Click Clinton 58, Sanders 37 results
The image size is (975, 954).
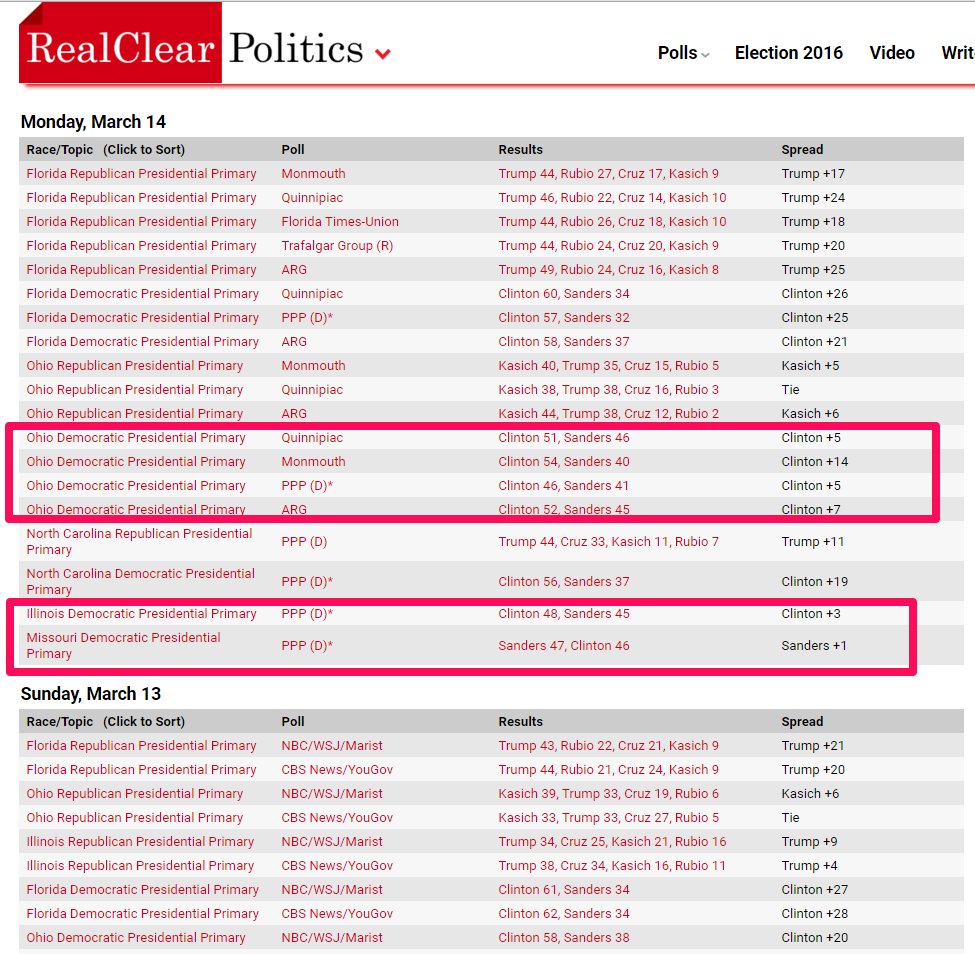(x=564, y=342)
